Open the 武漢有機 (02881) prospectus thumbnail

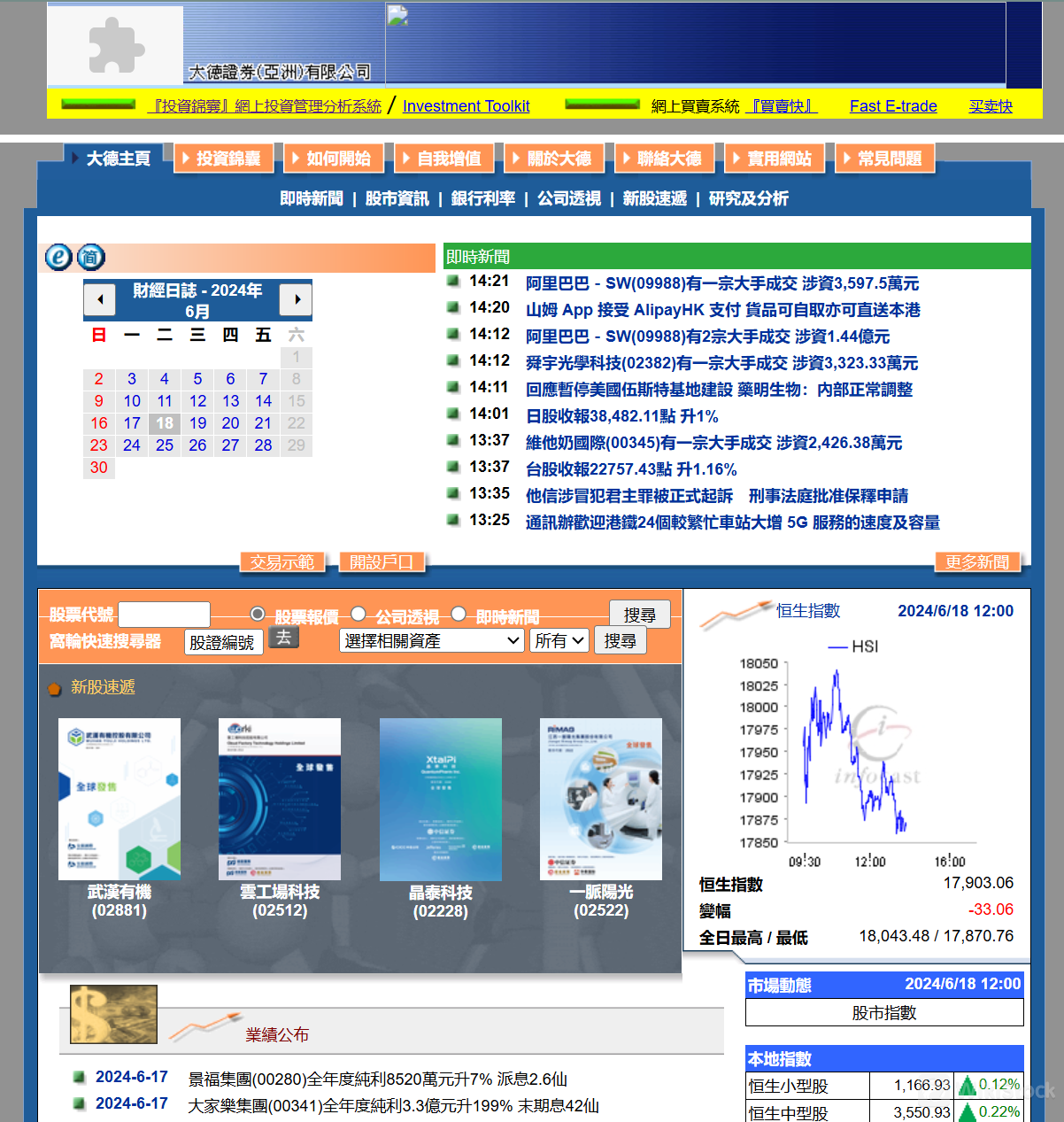coord(120,799)
